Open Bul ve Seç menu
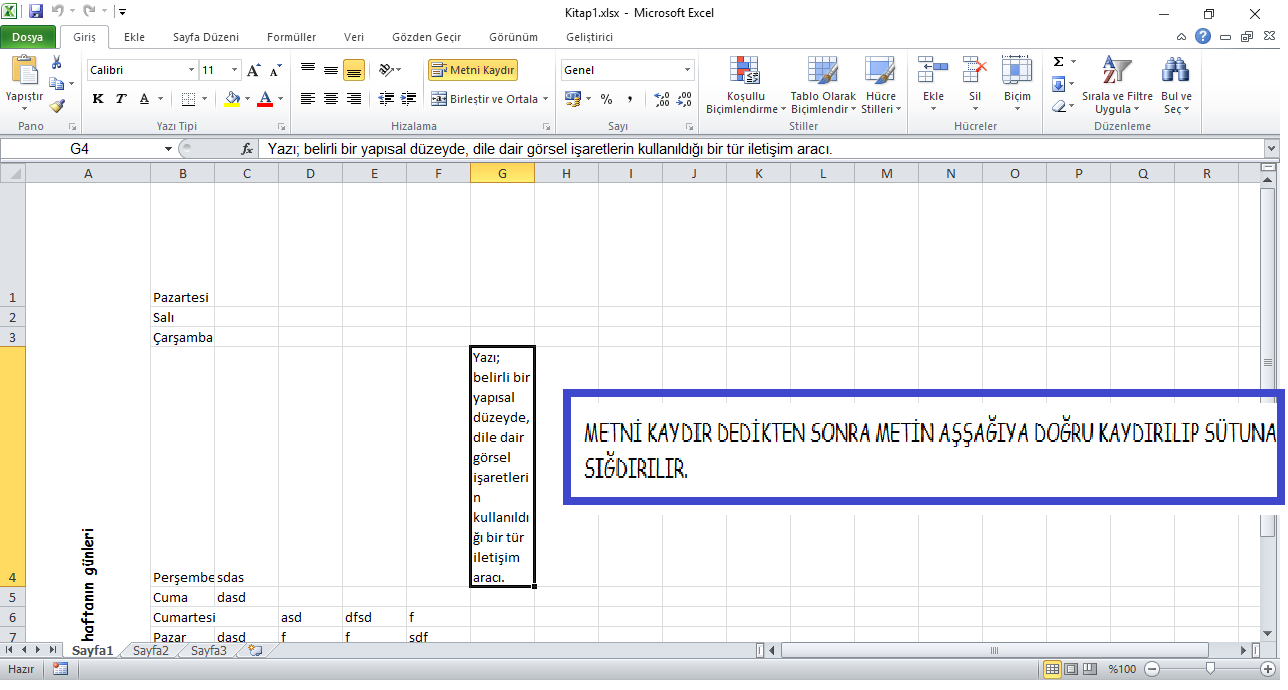This screenshot has width=1288, height=690. (1176, 85)
